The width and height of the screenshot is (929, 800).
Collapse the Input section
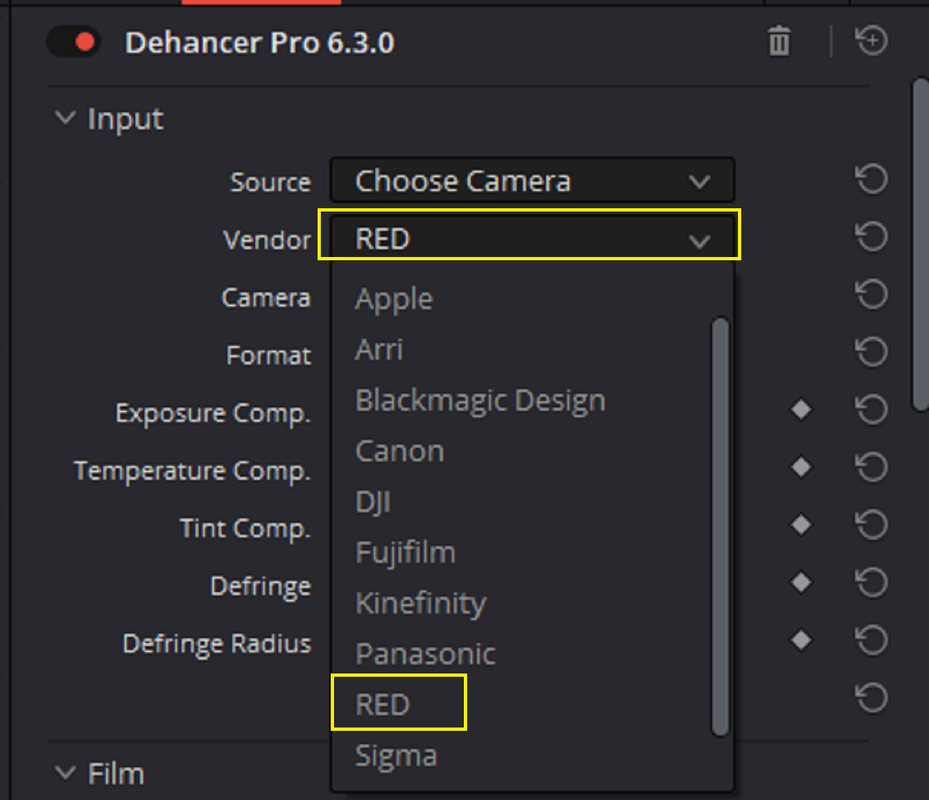coord(65,118)
